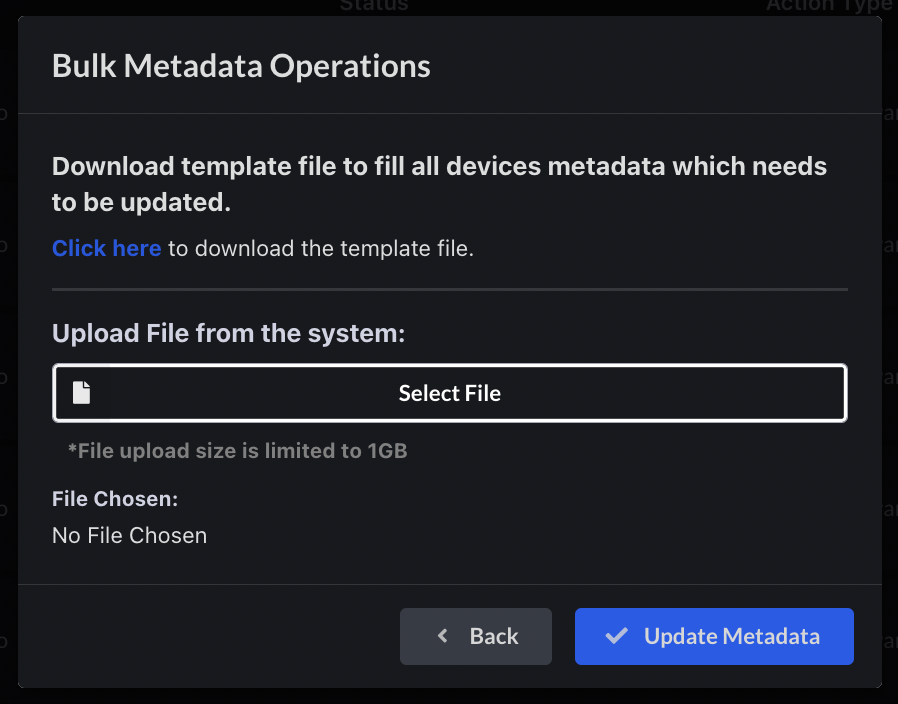
Task: Click the 1GB file size limit note
Action: (238, 451)
